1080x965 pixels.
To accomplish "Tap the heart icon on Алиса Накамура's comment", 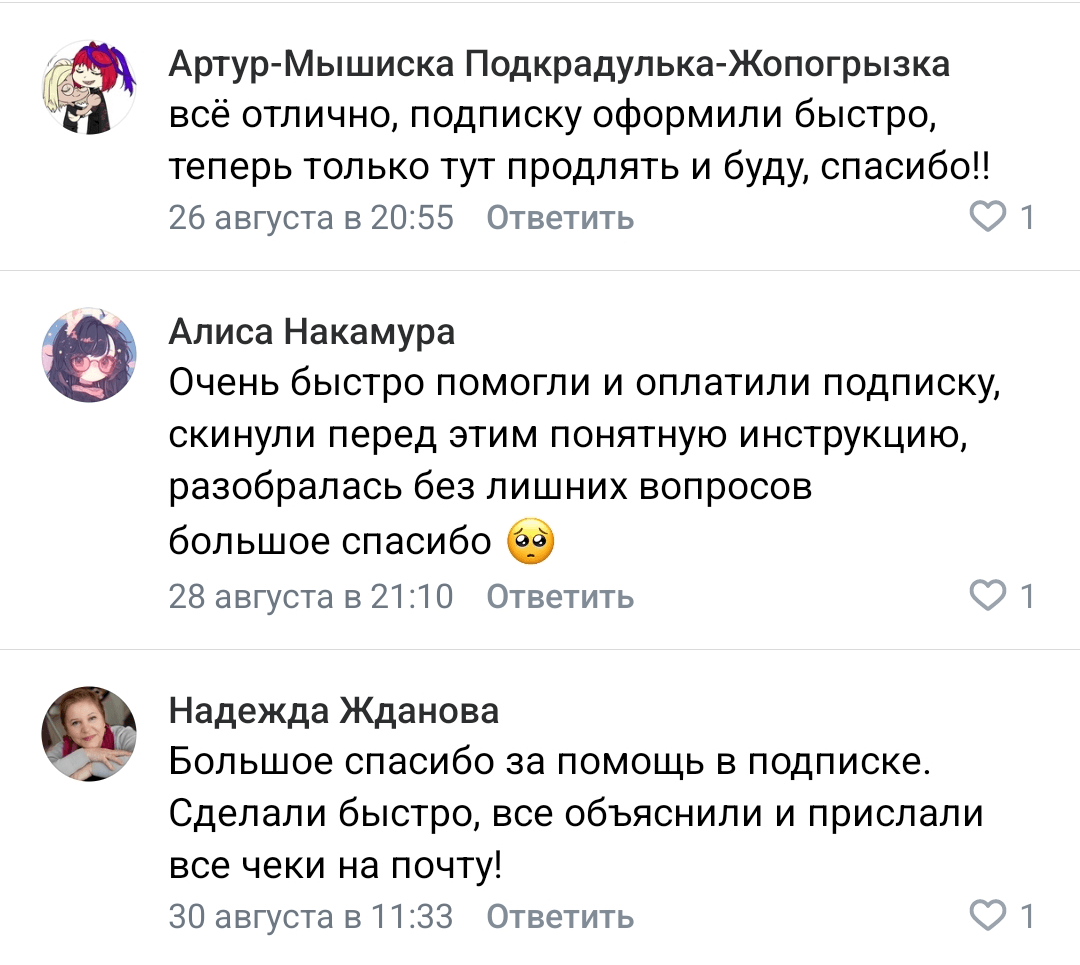I will [989, 596].
